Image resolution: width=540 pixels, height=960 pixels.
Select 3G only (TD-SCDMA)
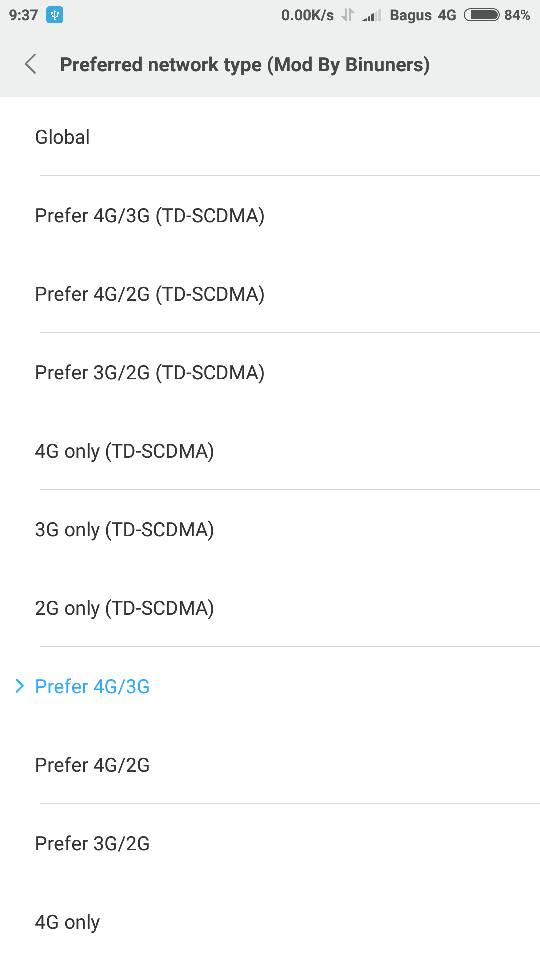270,529
